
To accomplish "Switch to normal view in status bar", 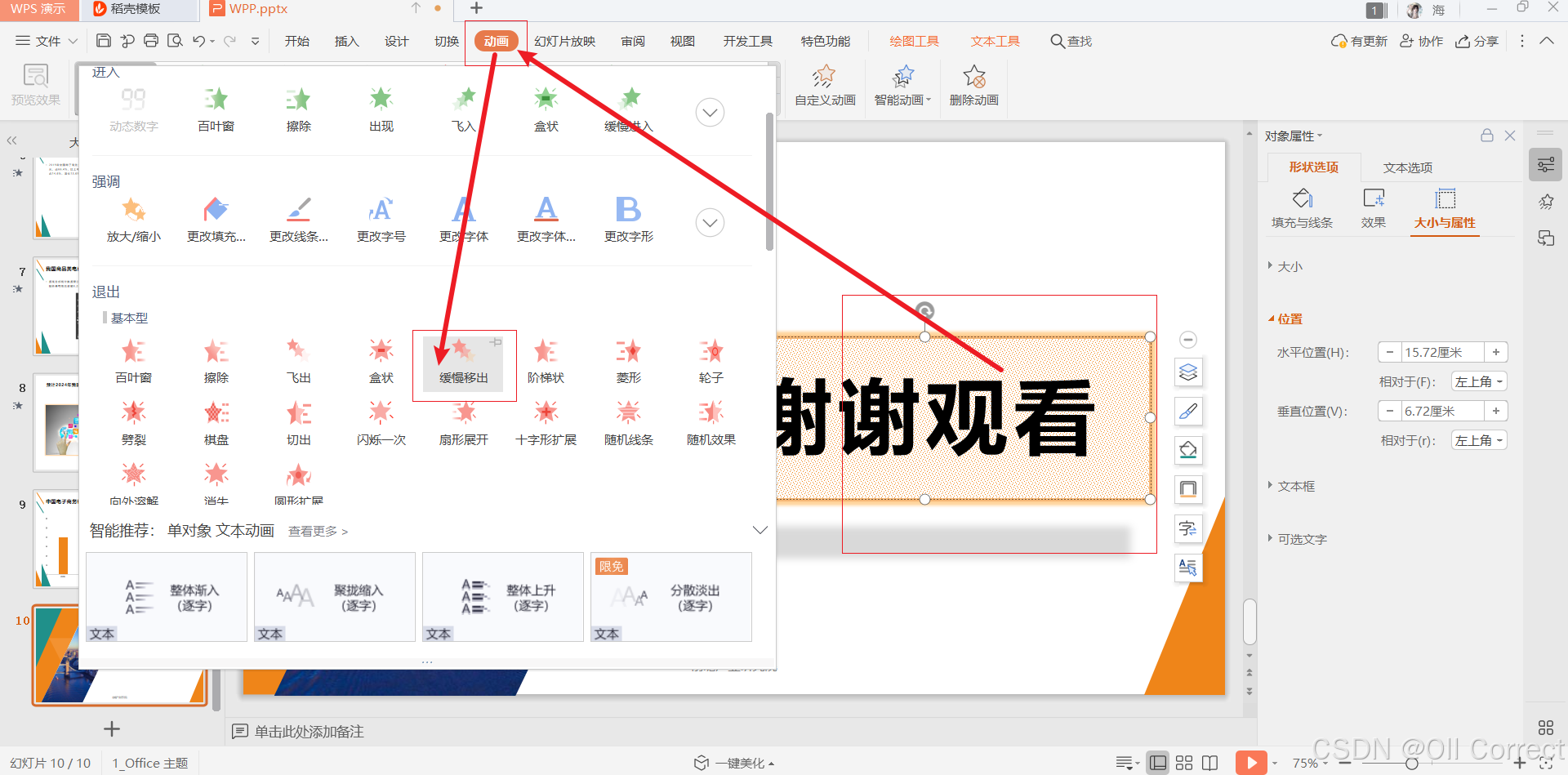I will click(x=1157, y=763).
